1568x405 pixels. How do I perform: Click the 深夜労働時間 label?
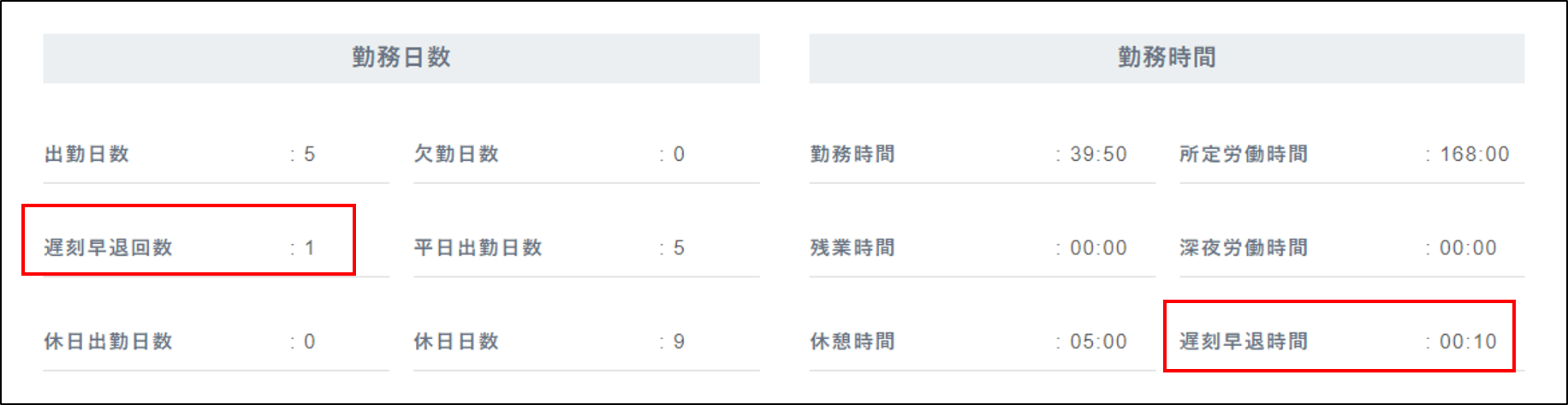pyautogui.click(x=1244, y=247)
